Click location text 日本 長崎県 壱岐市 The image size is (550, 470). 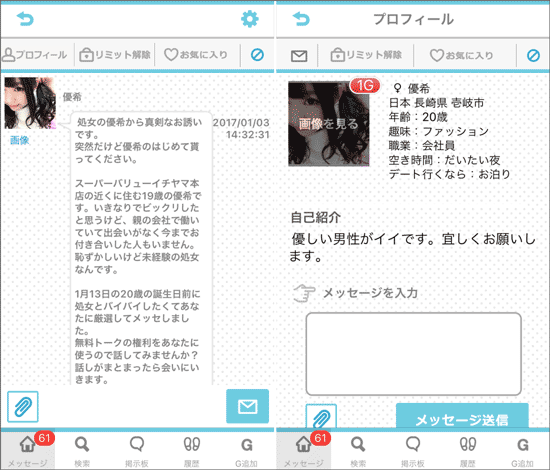coord(437,103)
